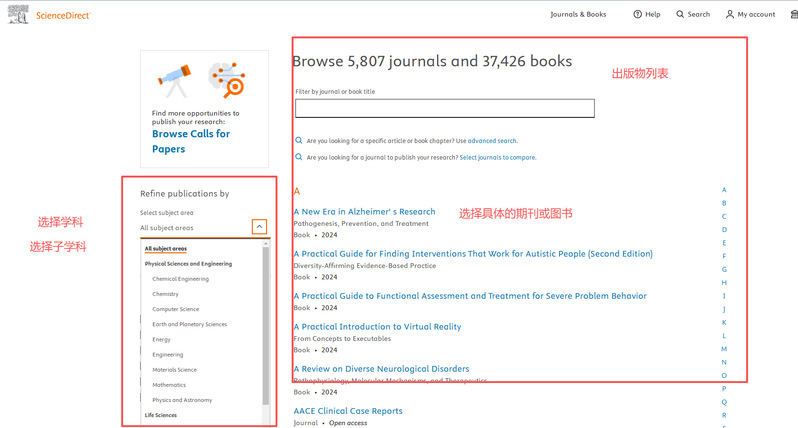
Task: Open the advanced search link
Action: click(x=492, y=141)
